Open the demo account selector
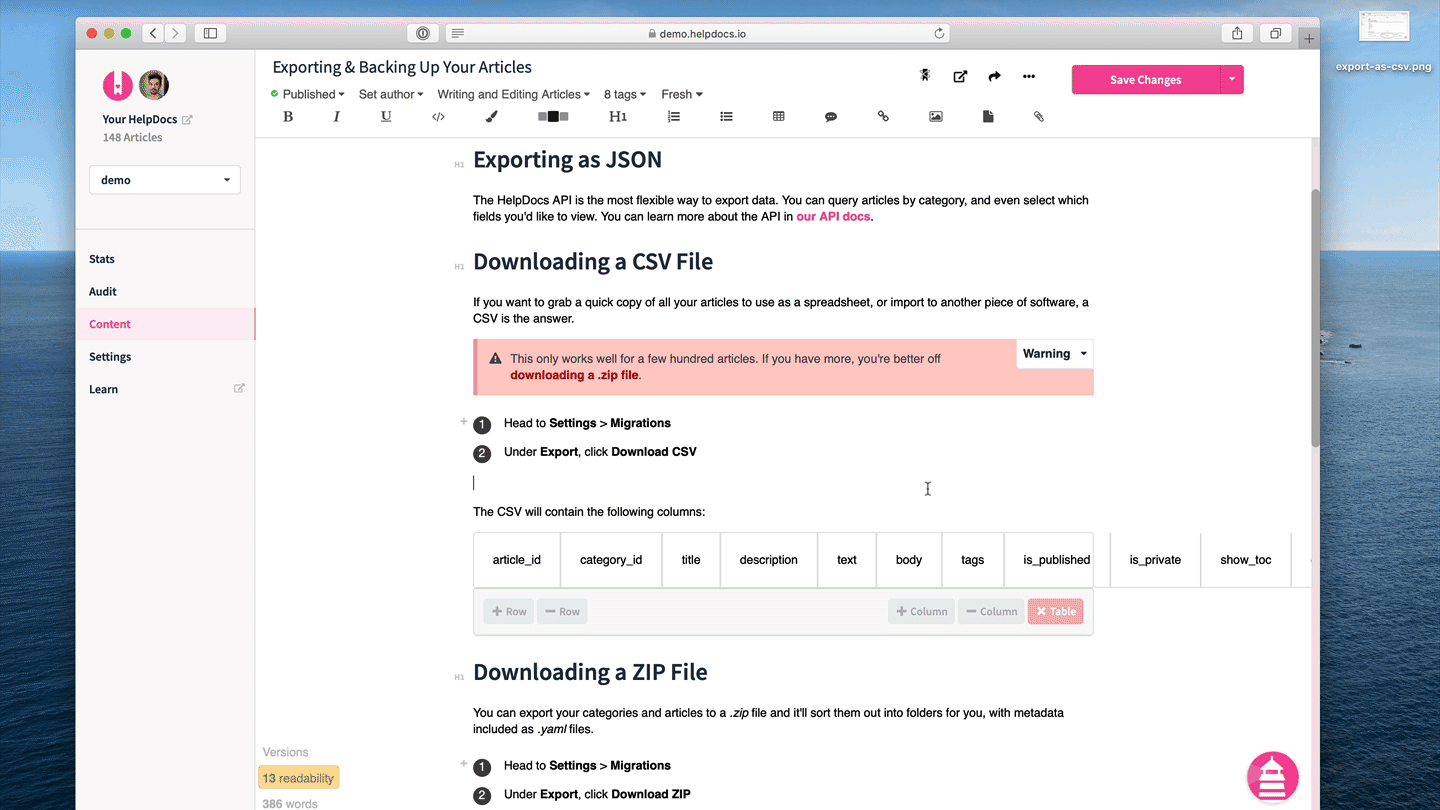 165,180
